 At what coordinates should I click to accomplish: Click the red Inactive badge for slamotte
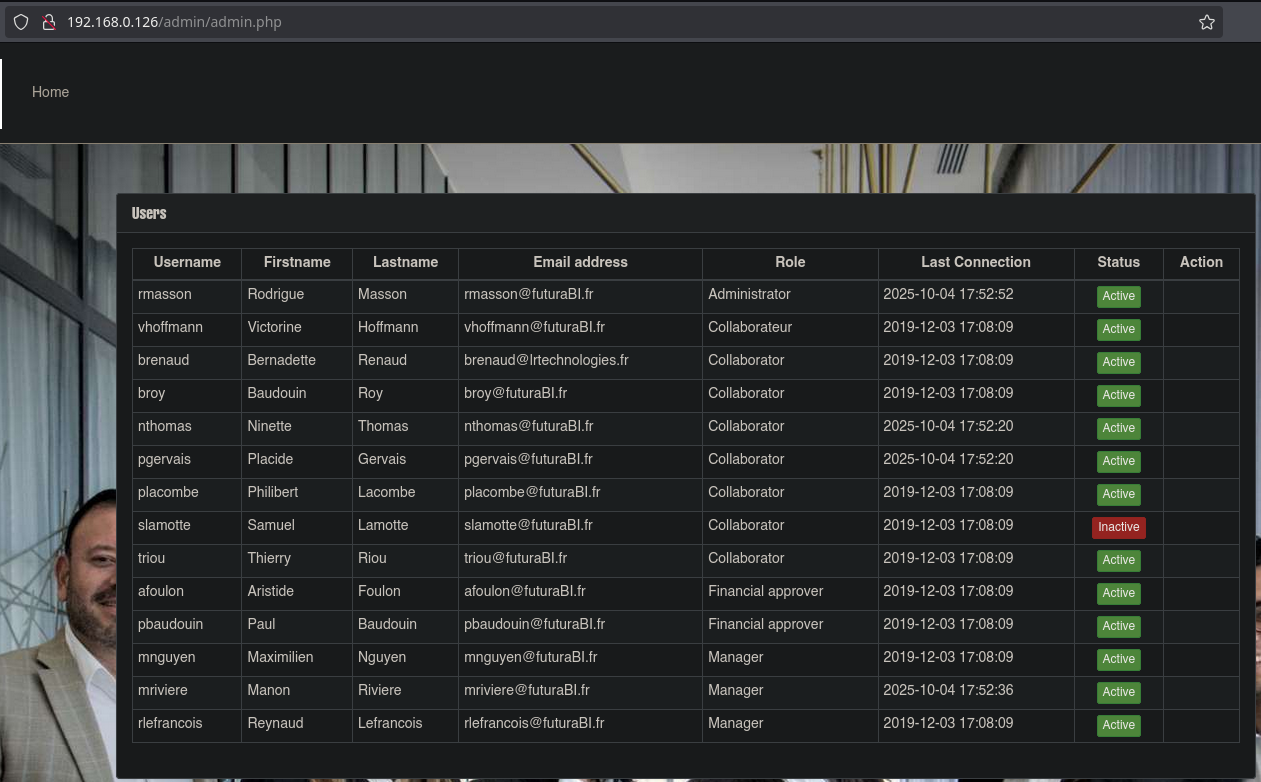(x=1118, y=527)
